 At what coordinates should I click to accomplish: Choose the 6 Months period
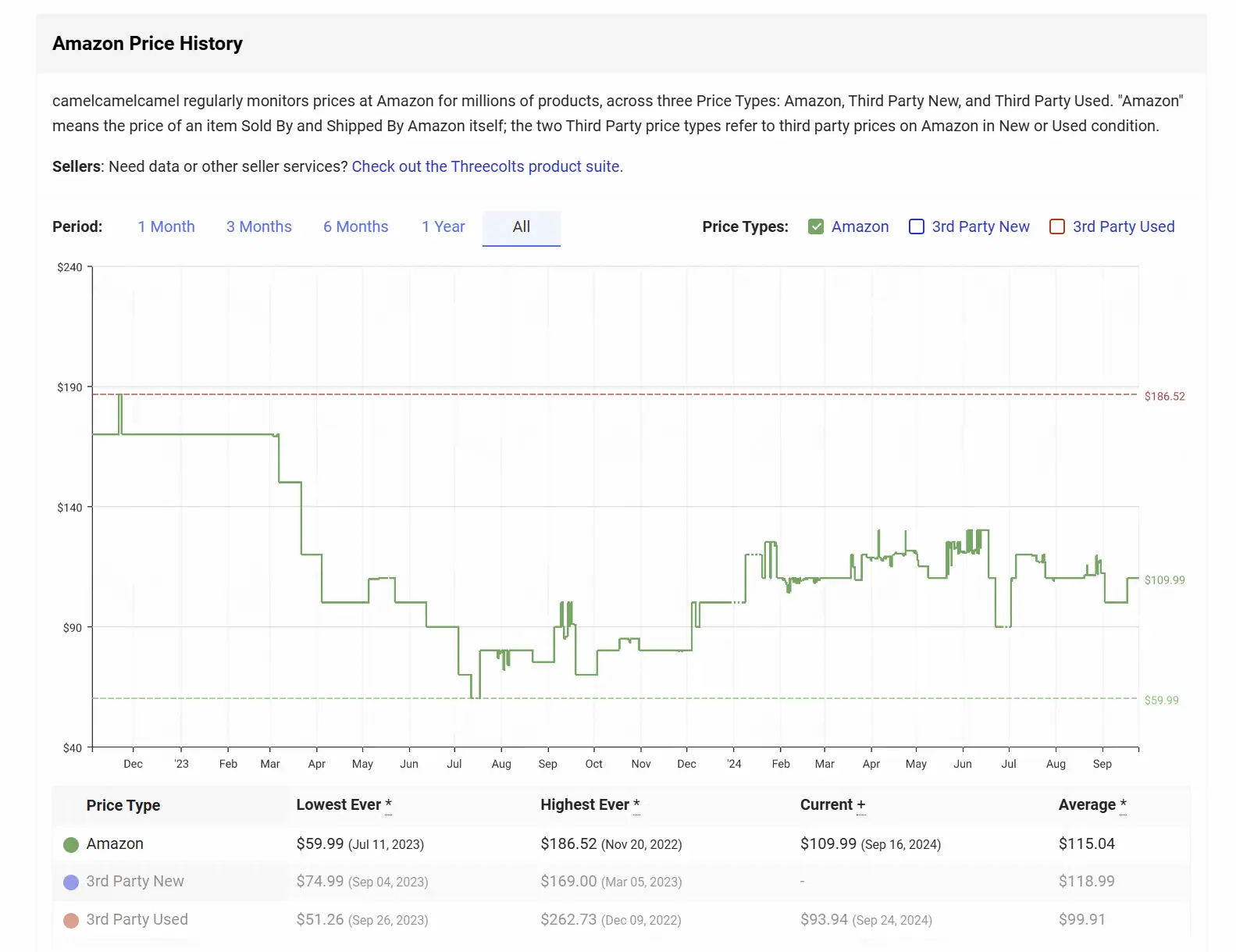coord(355,226)
